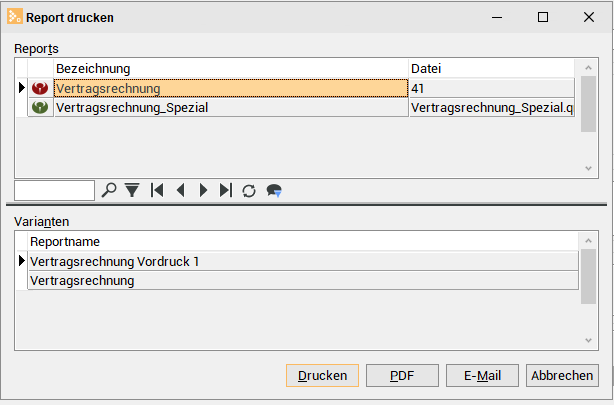
Task: Jump to last record arrow
Action: click(x=226, y=190)
